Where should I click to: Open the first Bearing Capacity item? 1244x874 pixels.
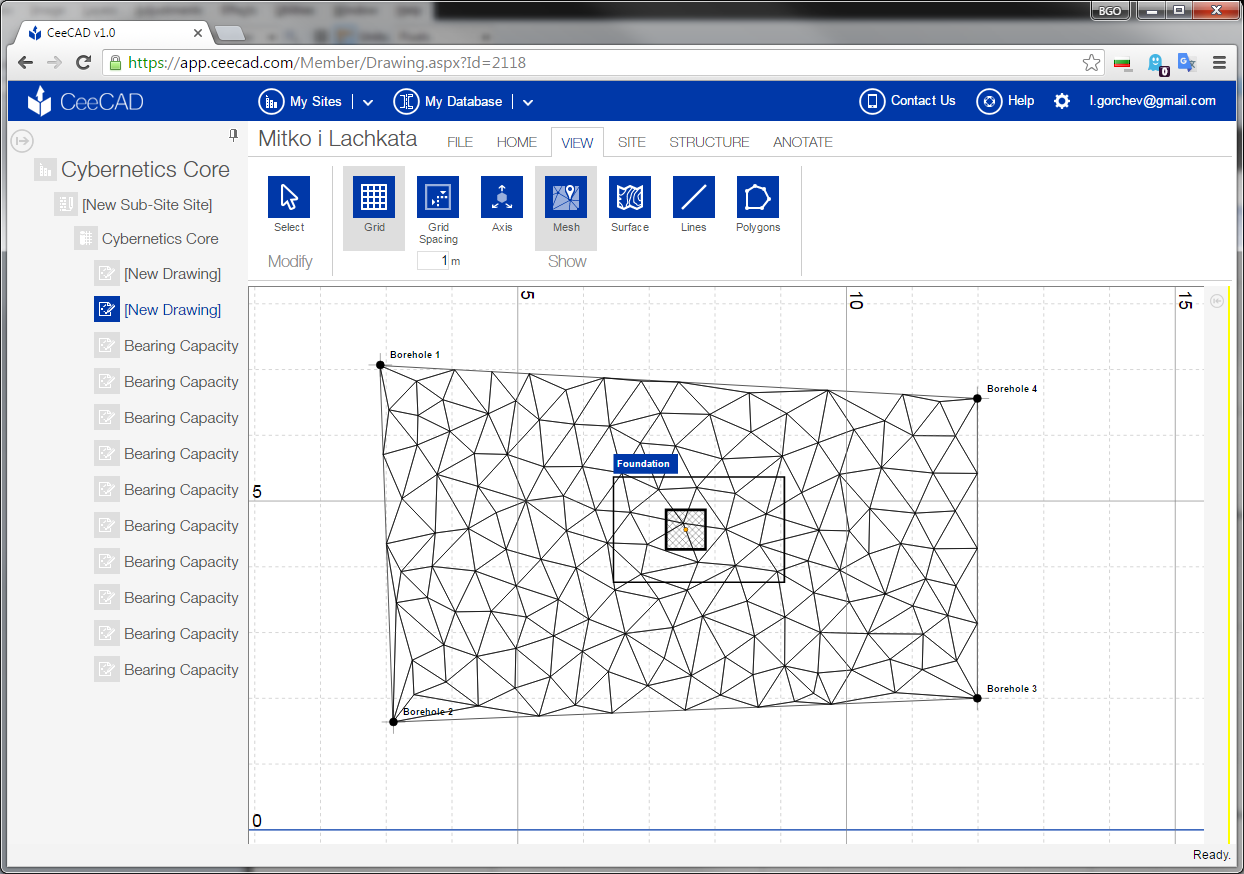click(181, 346)
